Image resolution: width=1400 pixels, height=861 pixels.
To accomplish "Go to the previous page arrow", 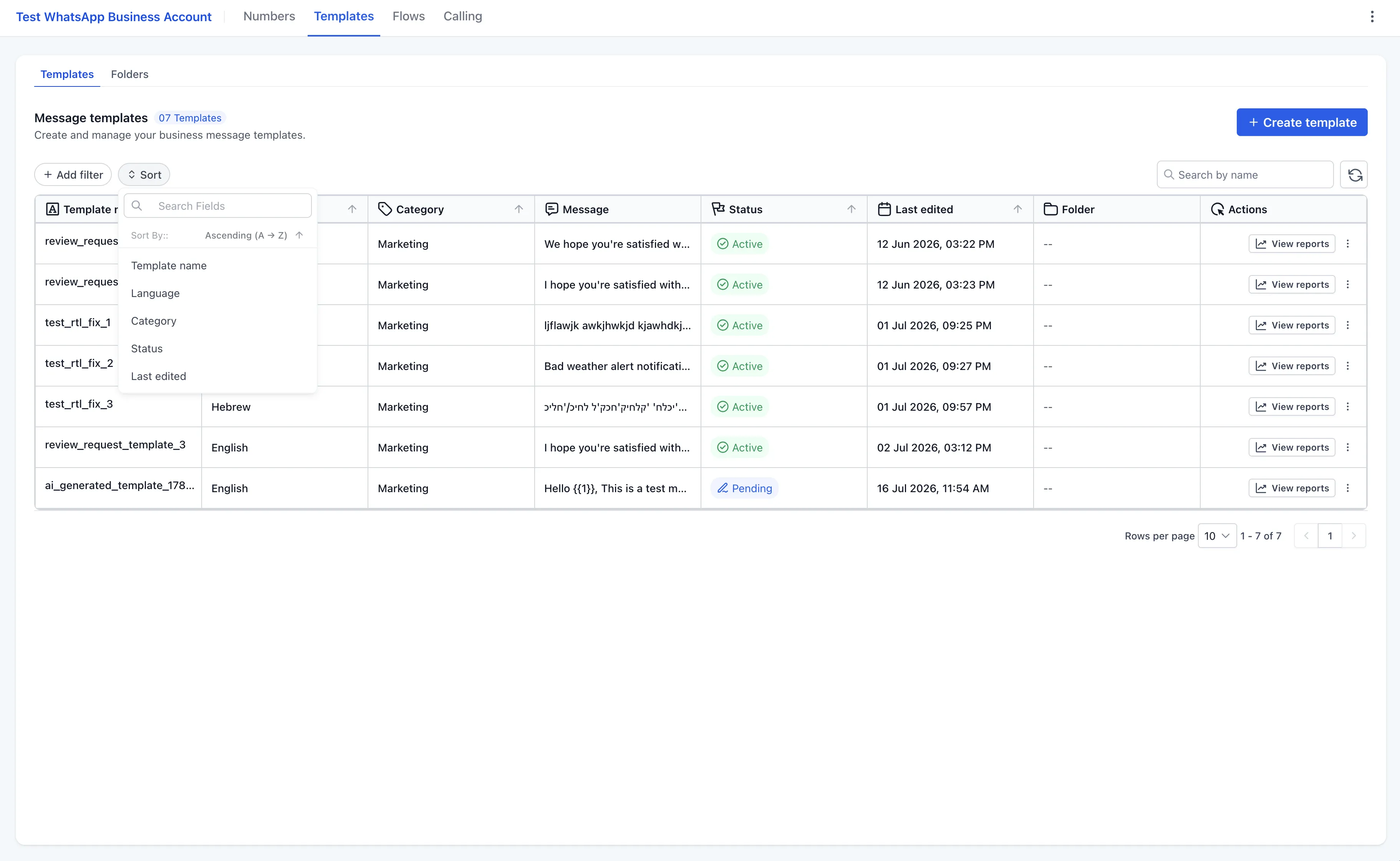I will pyautogui.click(x=1307, y=536).
